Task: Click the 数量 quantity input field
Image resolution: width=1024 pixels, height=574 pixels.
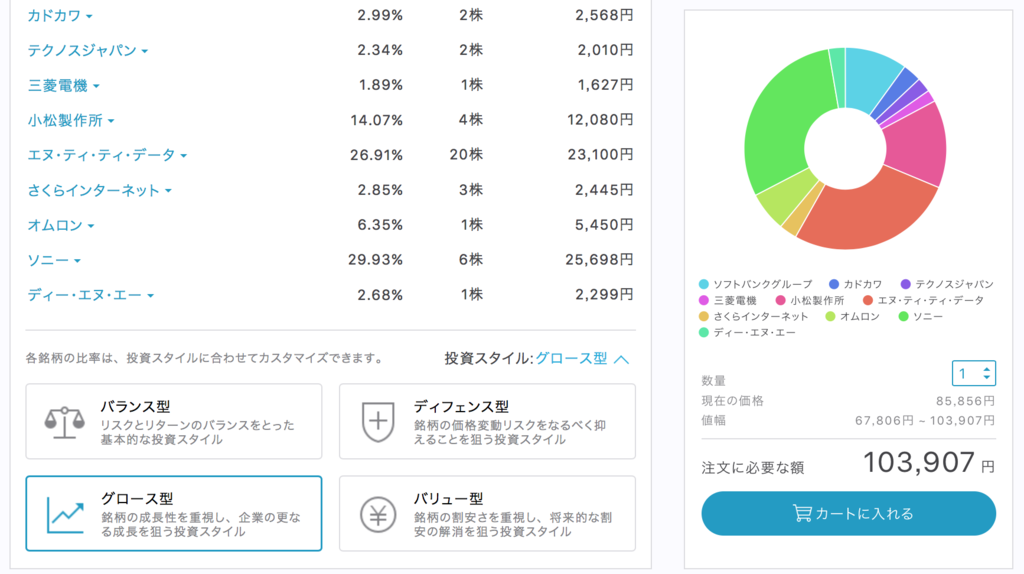Action: point(973,374)
